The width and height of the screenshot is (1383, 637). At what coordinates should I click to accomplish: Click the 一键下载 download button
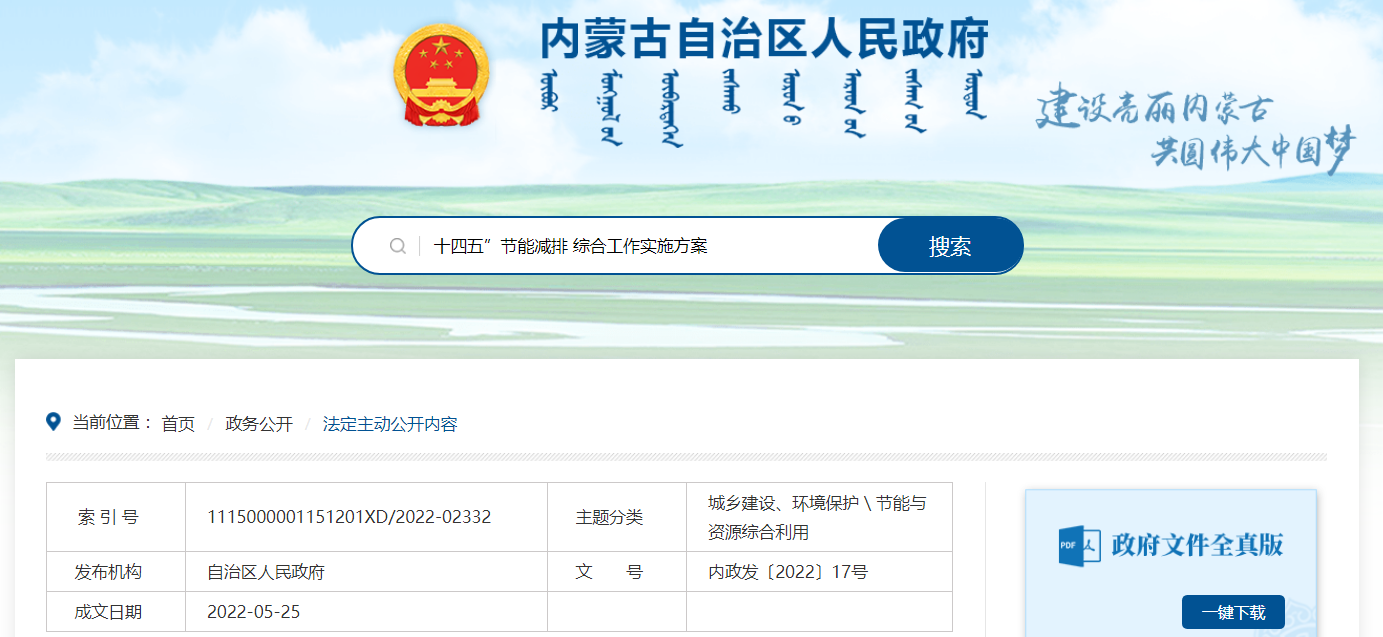coord(1232,612)
